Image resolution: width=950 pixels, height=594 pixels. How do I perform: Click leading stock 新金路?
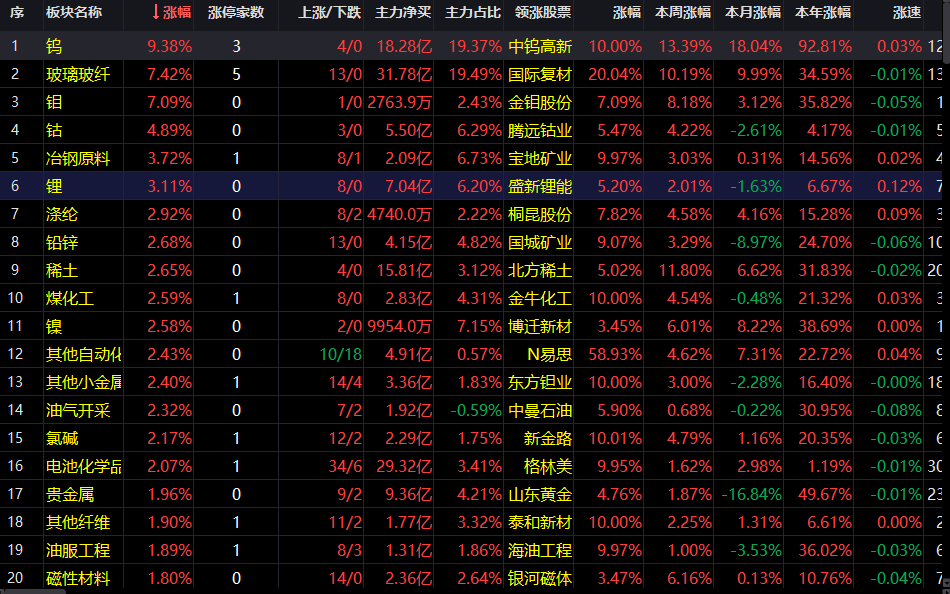pyautogui.click(x=548, y=438)
